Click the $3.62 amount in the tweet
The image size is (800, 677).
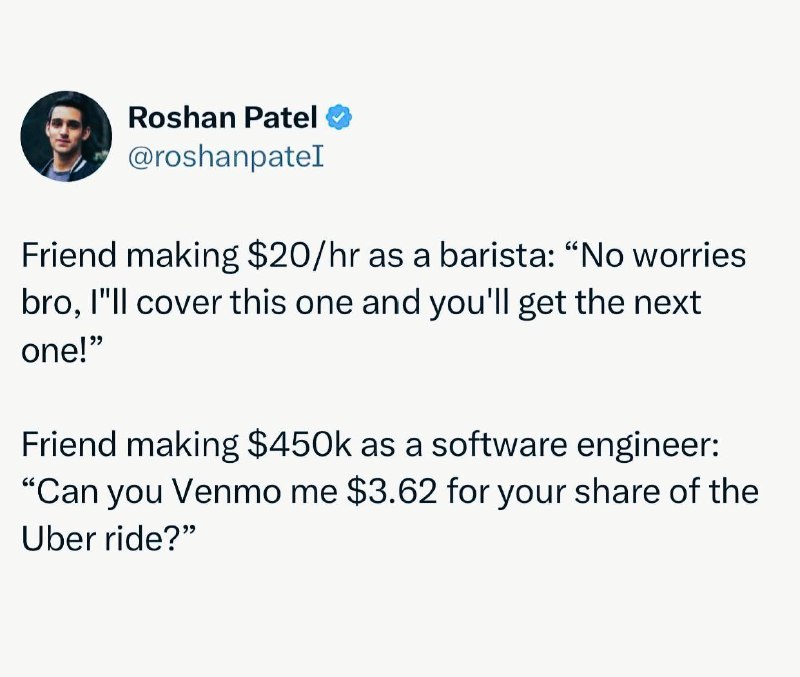point(391,492)
